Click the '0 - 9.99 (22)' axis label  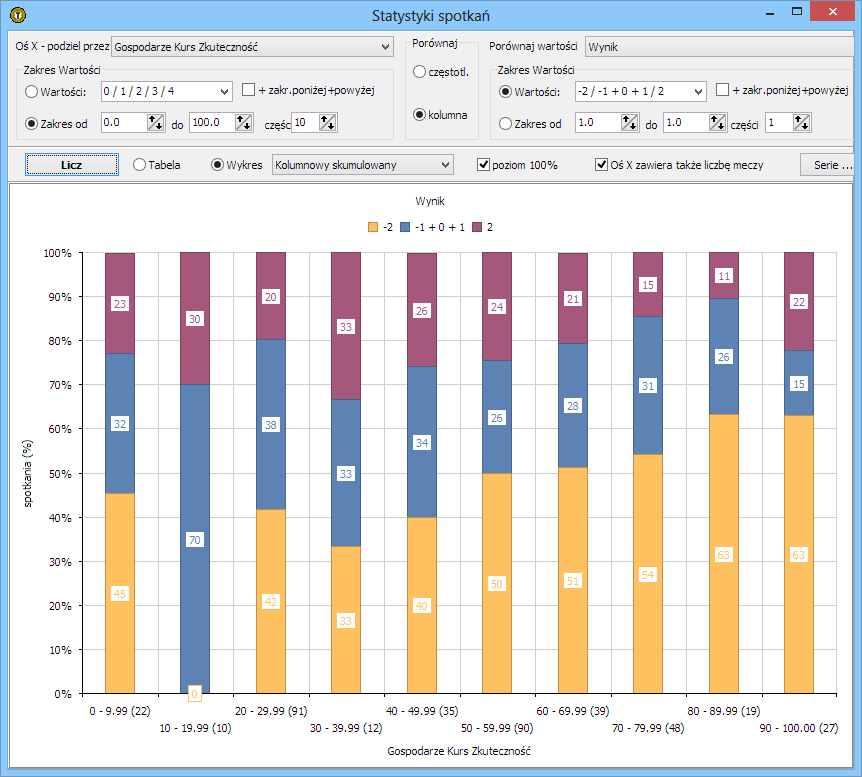pyautogui.click(x=120, y=711)
